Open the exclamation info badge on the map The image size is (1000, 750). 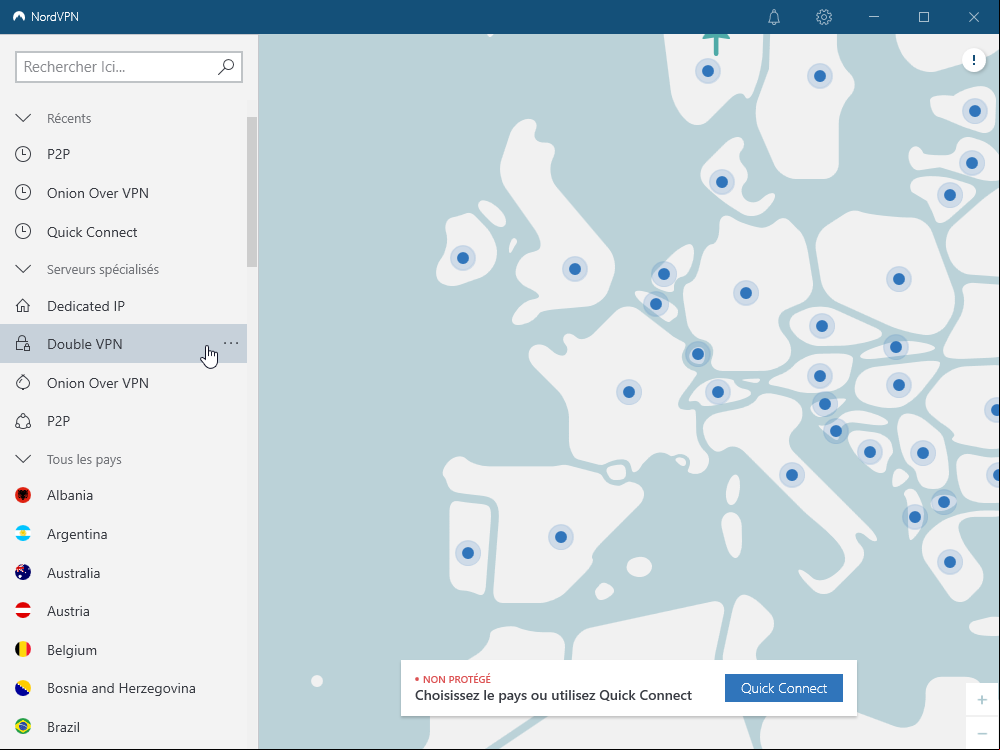tap(974, 61)
